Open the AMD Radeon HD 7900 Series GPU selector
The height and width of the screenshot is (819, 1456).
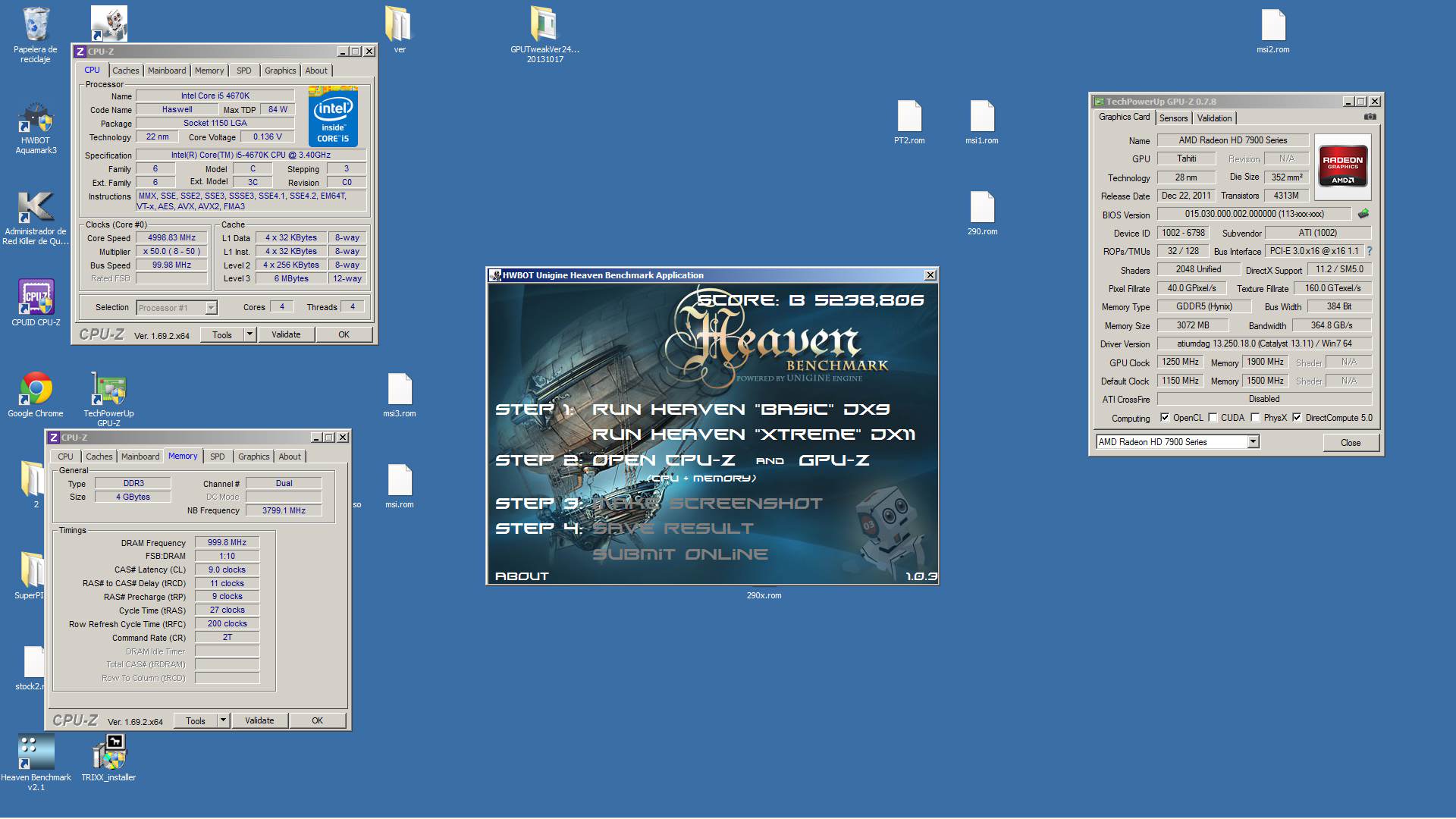[x=1177, y=442]
